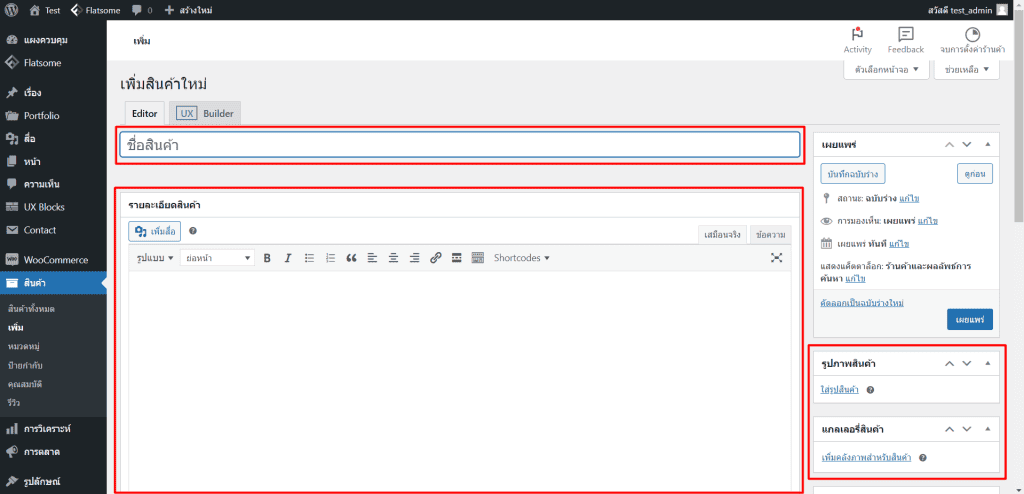The width and height of the screenshot is (1024, 494).
Task: Open ตัวเลือกหน้าจอ screen options
Action: point(886,69)
